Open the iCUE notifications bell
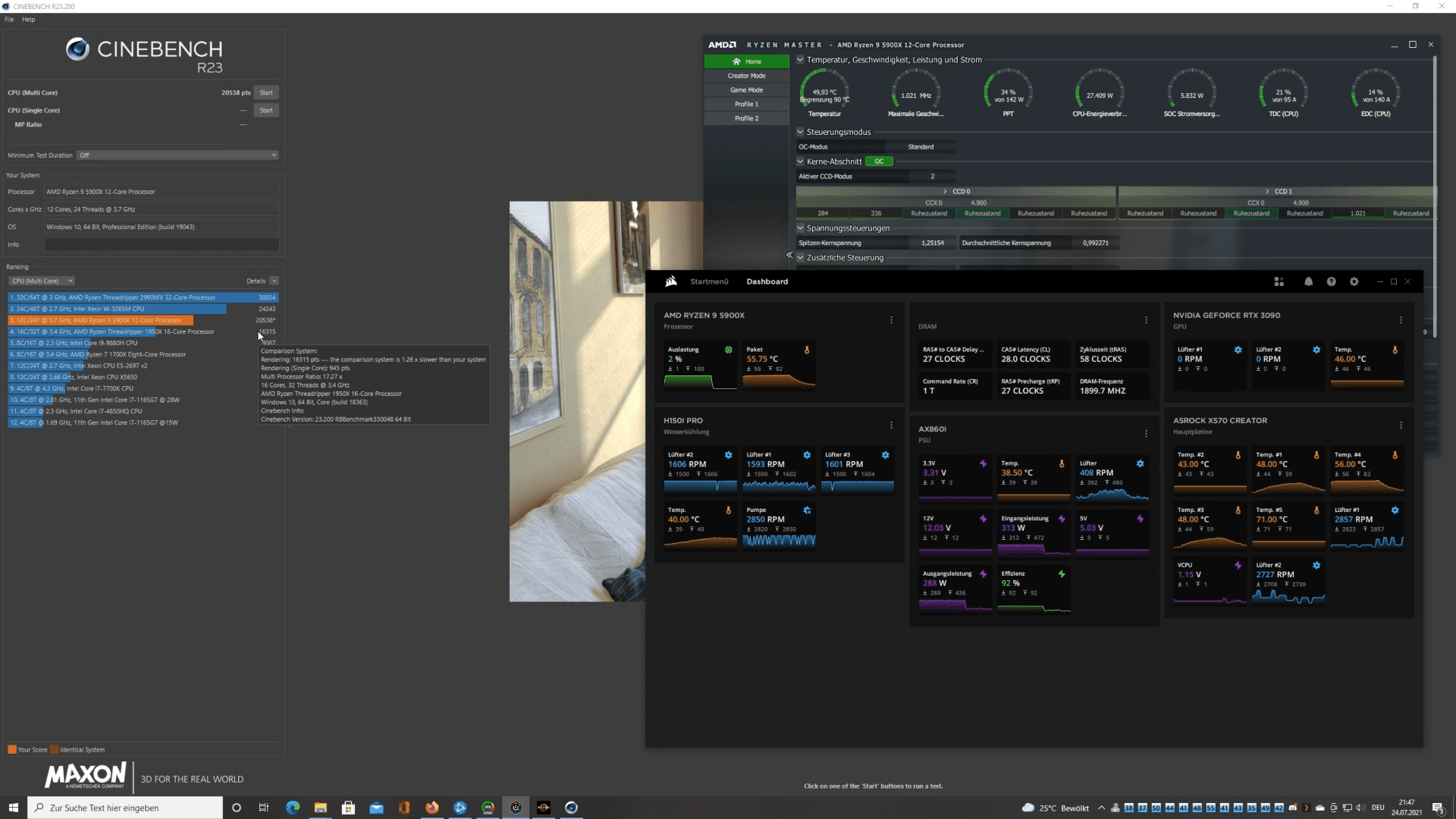This screenshot has height=819, width=1456. (1308, 281)
